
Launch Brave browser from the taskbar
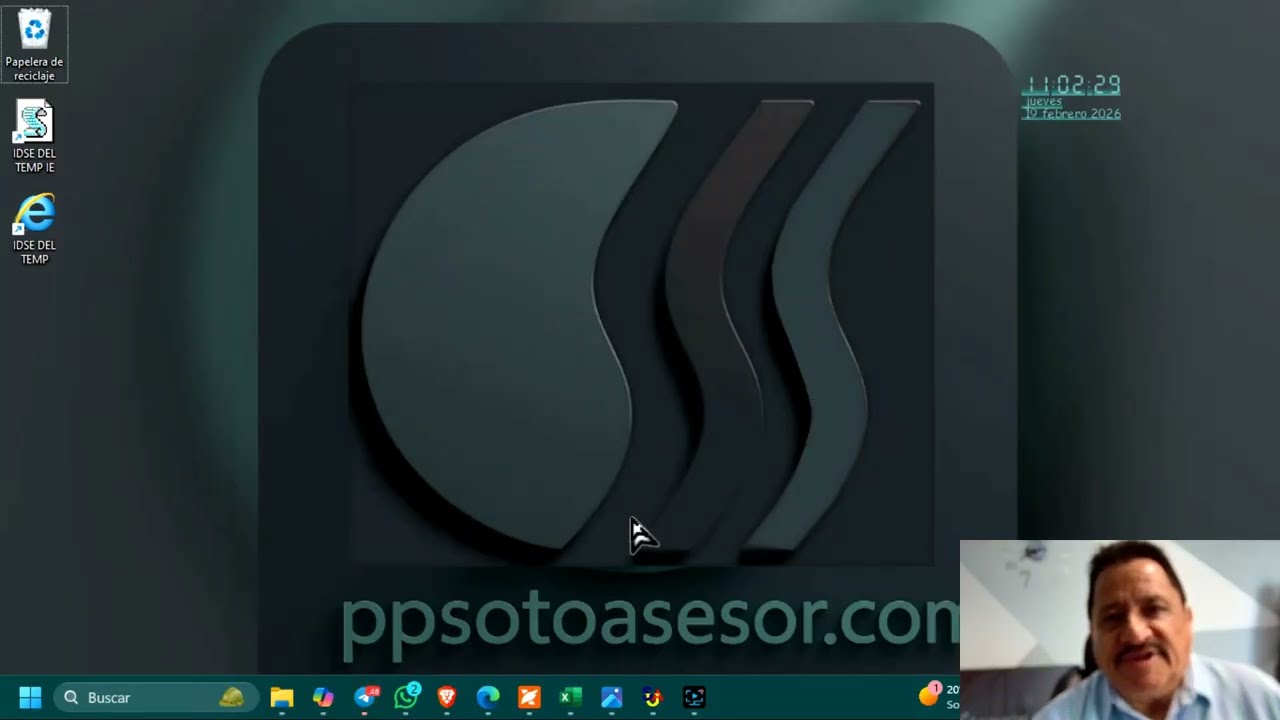447,697
